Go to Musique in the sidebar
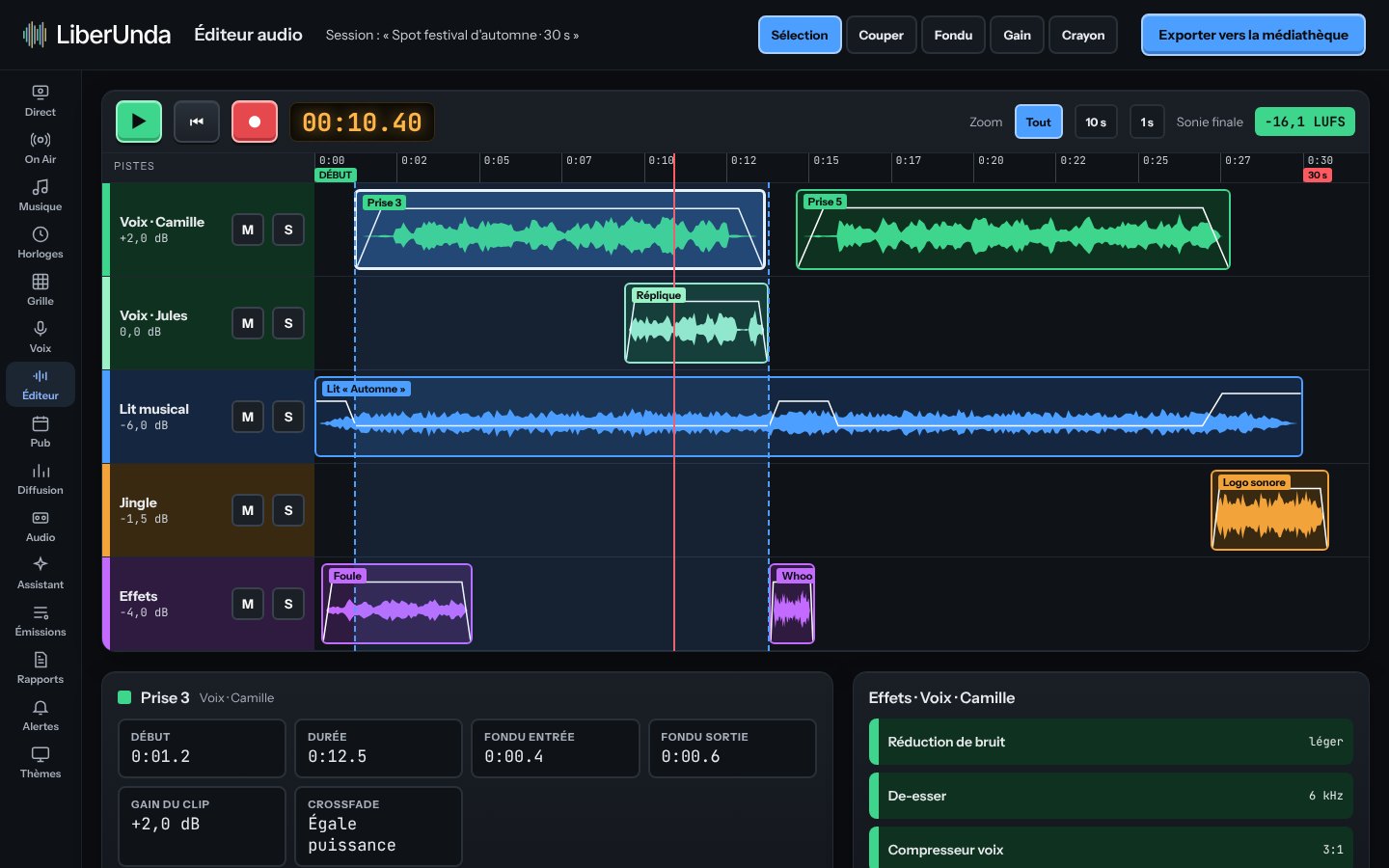The image size is (1389, 868). [41, 195]
